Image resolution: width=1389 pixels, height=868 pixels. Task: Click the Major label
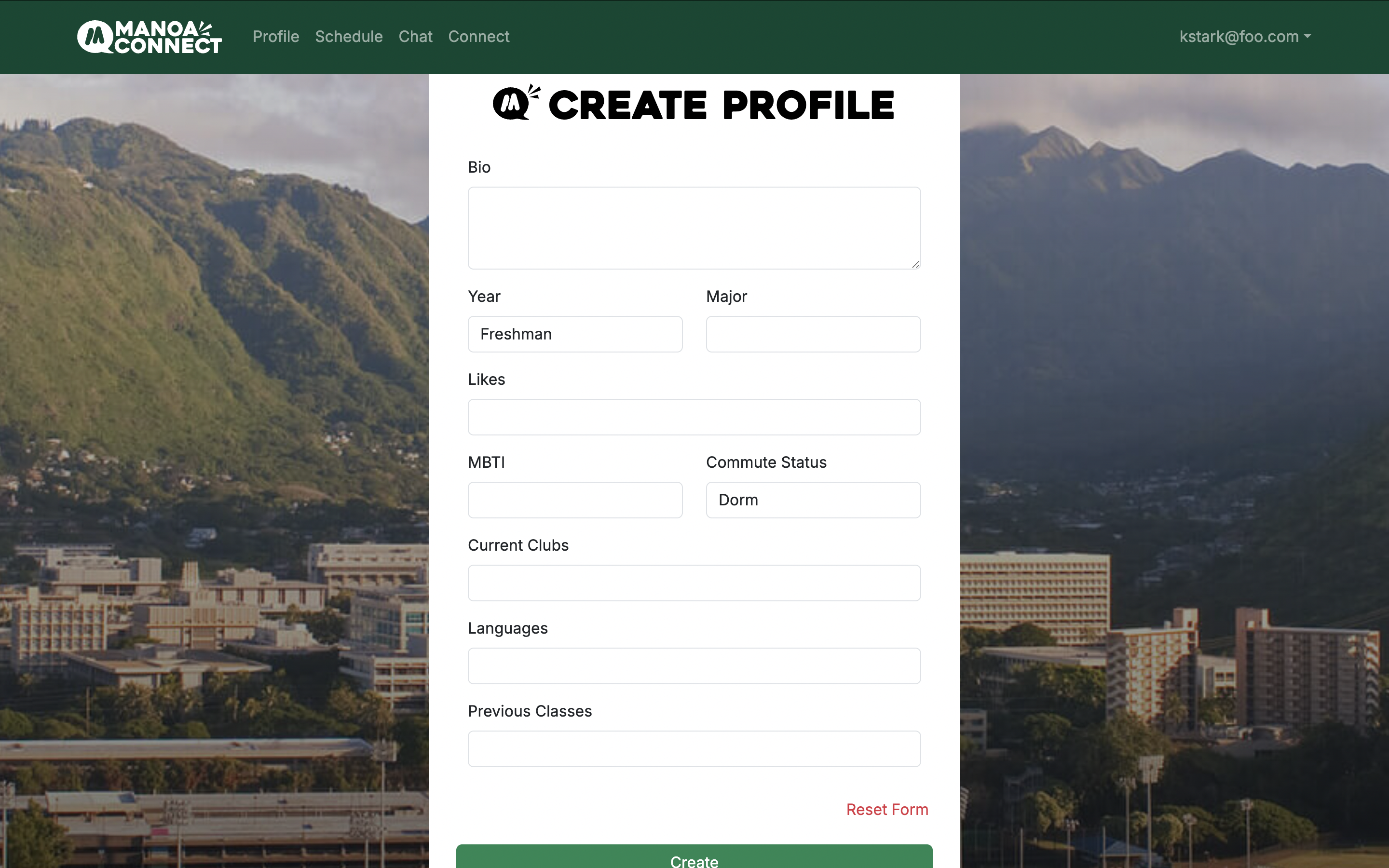[727, 296]
